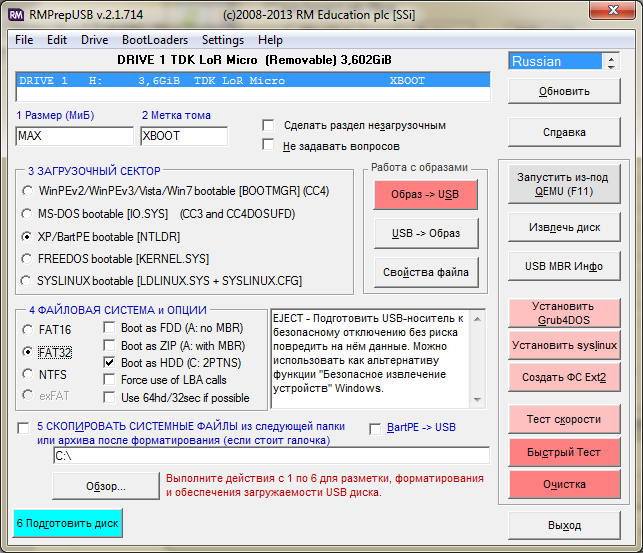Click Извлечь диск button
Screen dimensions: 643x553
point(564,227)
